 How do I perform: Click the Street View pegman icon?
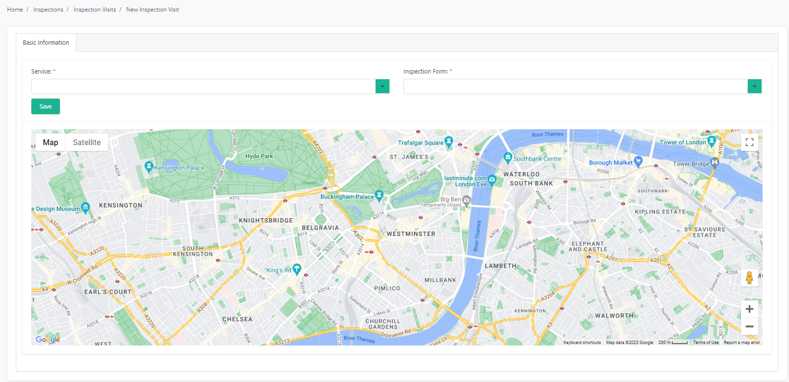(749, 278)
